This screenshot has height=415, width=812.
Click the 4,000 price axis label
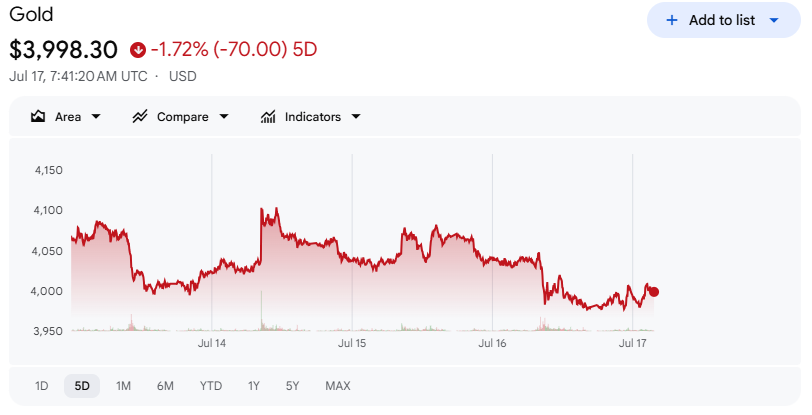coord(47,291)
